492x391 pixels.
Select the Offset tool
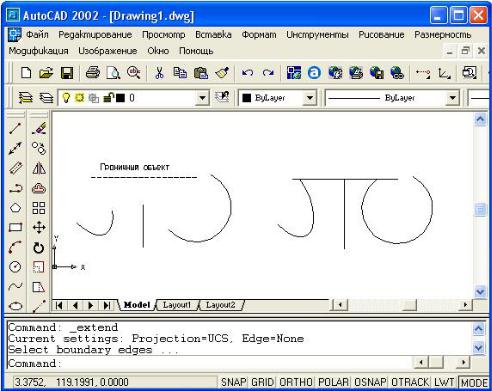39,189
